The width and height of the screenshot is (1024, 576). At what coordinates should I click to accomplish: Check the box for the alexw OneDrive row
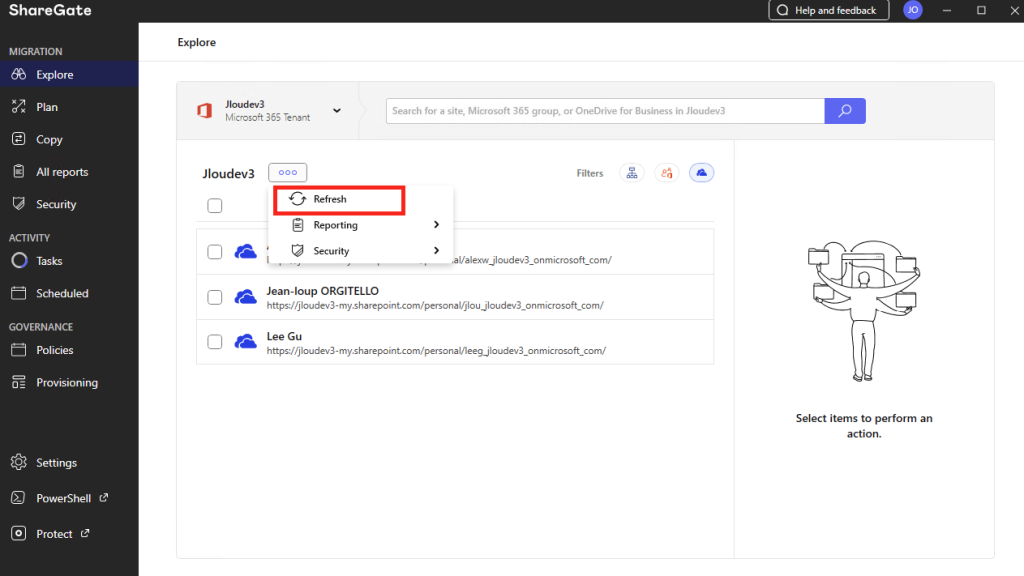pos(215,251)
